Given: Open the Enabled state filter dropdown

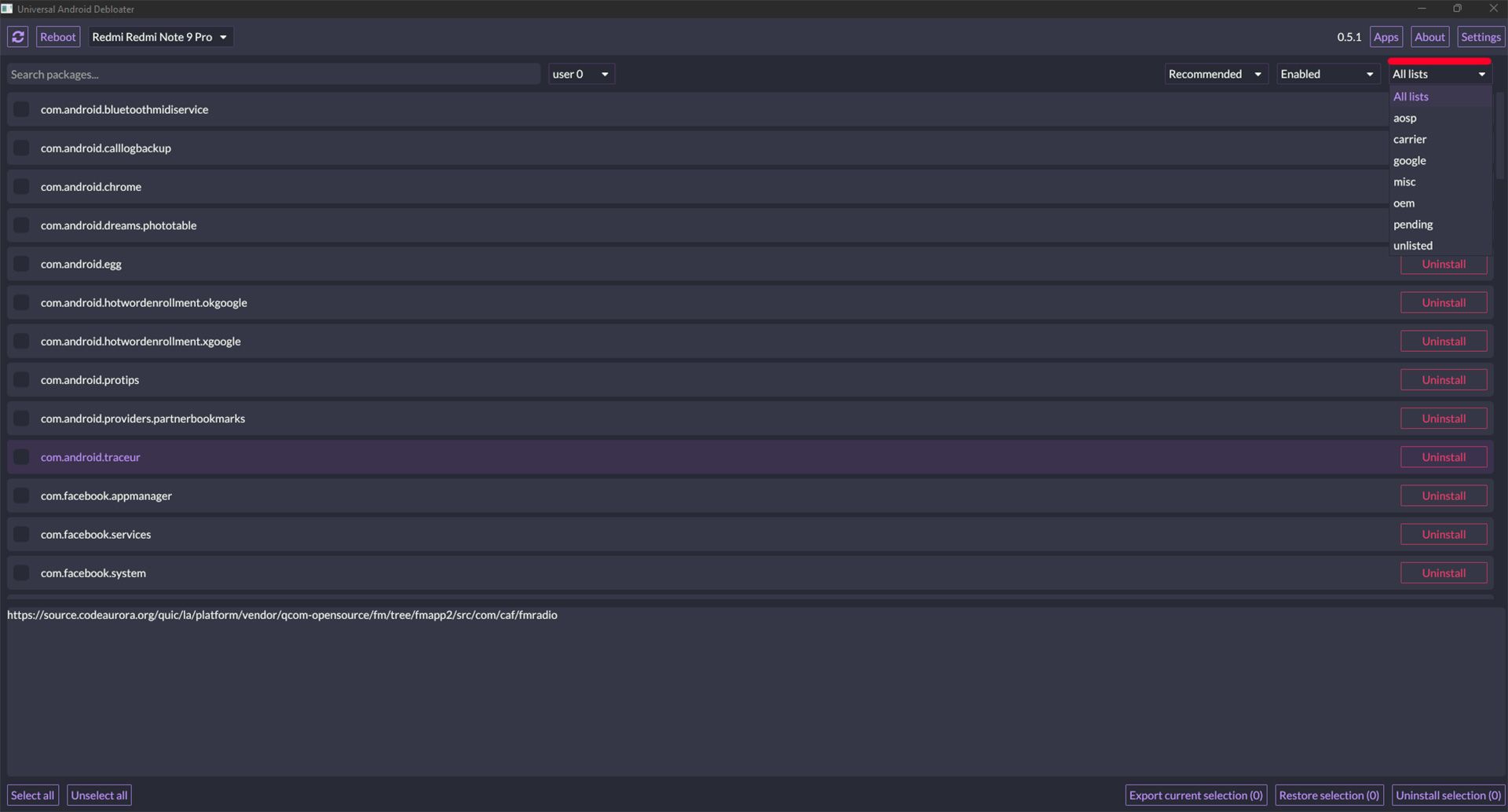Looking at the screenshot, I should 1328,74.
